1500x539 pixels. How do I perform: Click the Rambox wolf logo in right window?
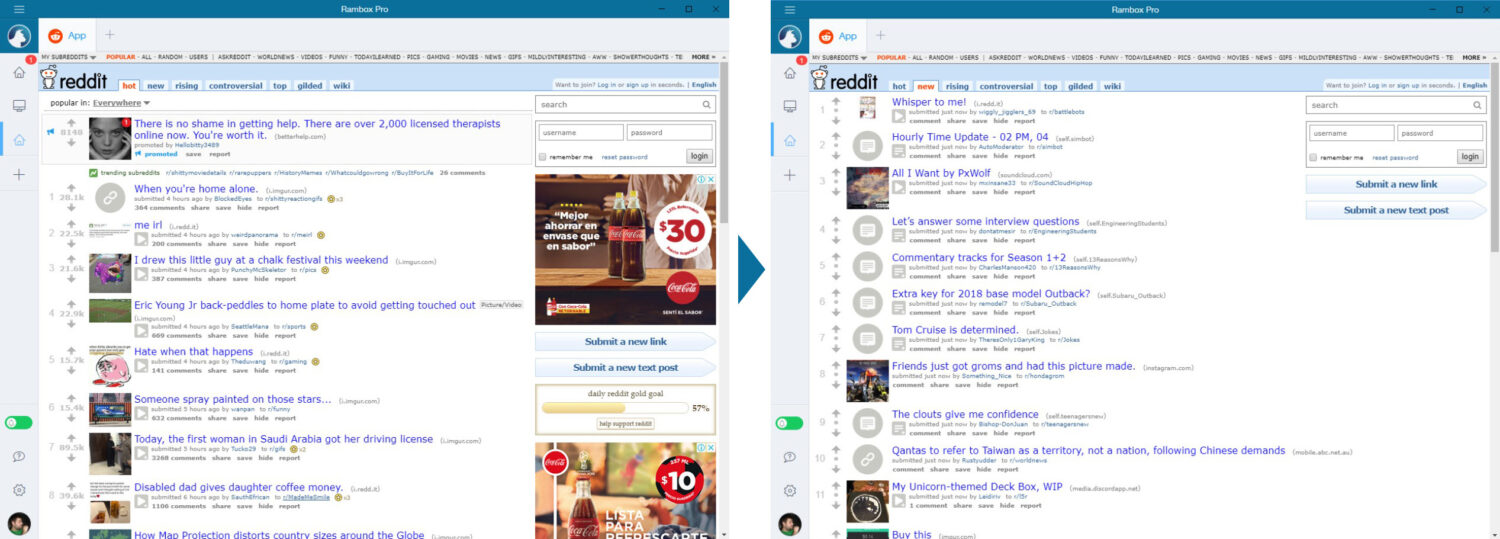click(790, 36)
